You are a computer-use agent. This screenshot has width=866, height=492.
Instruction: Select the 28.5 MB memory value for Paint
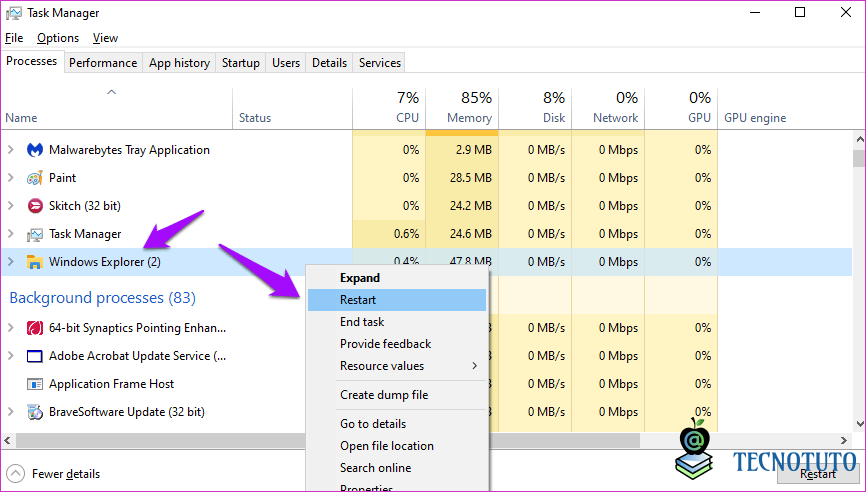coord(469,178)
